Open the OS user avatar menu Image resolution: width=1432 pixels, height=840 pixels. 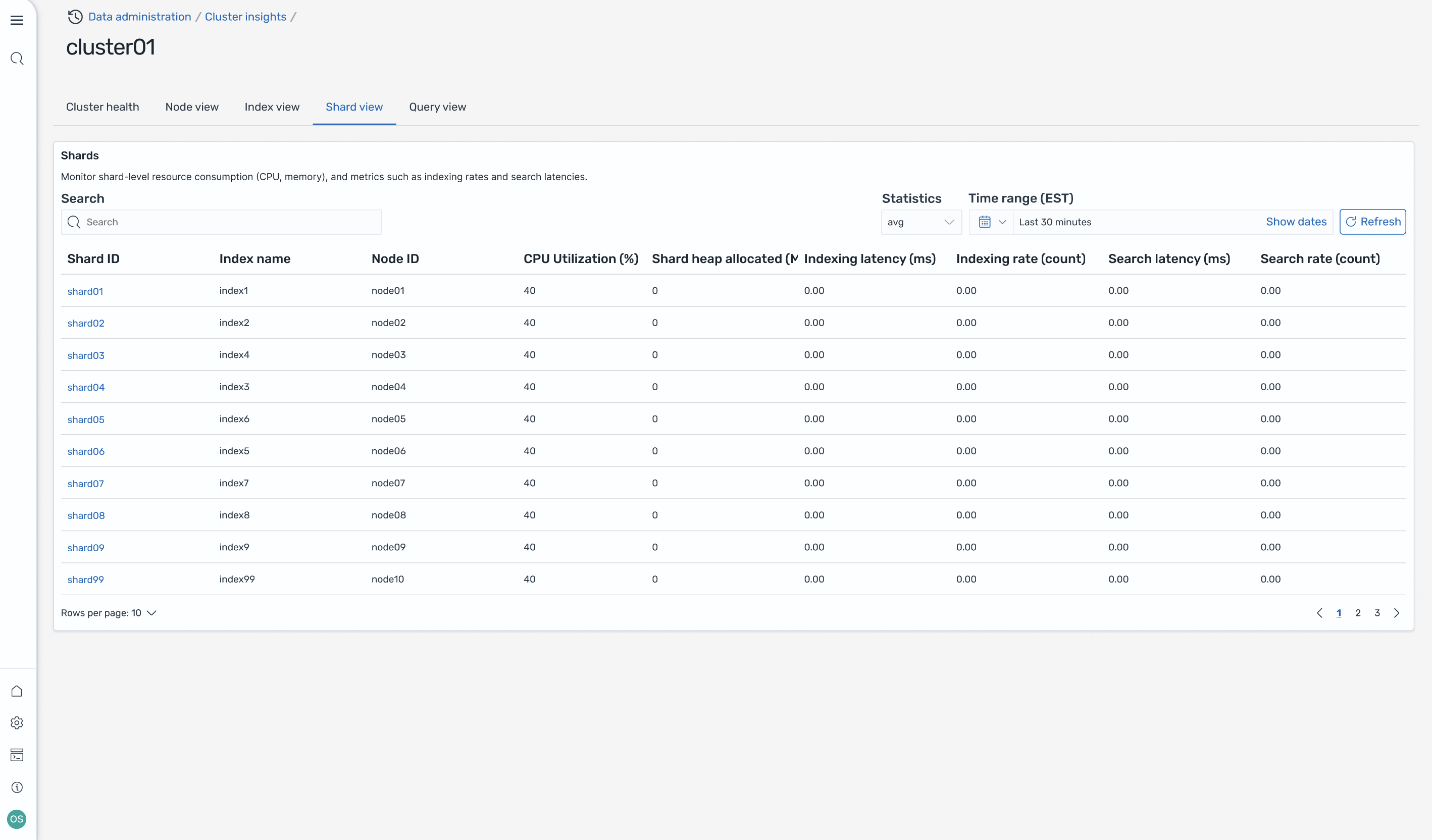pos(17,819)
